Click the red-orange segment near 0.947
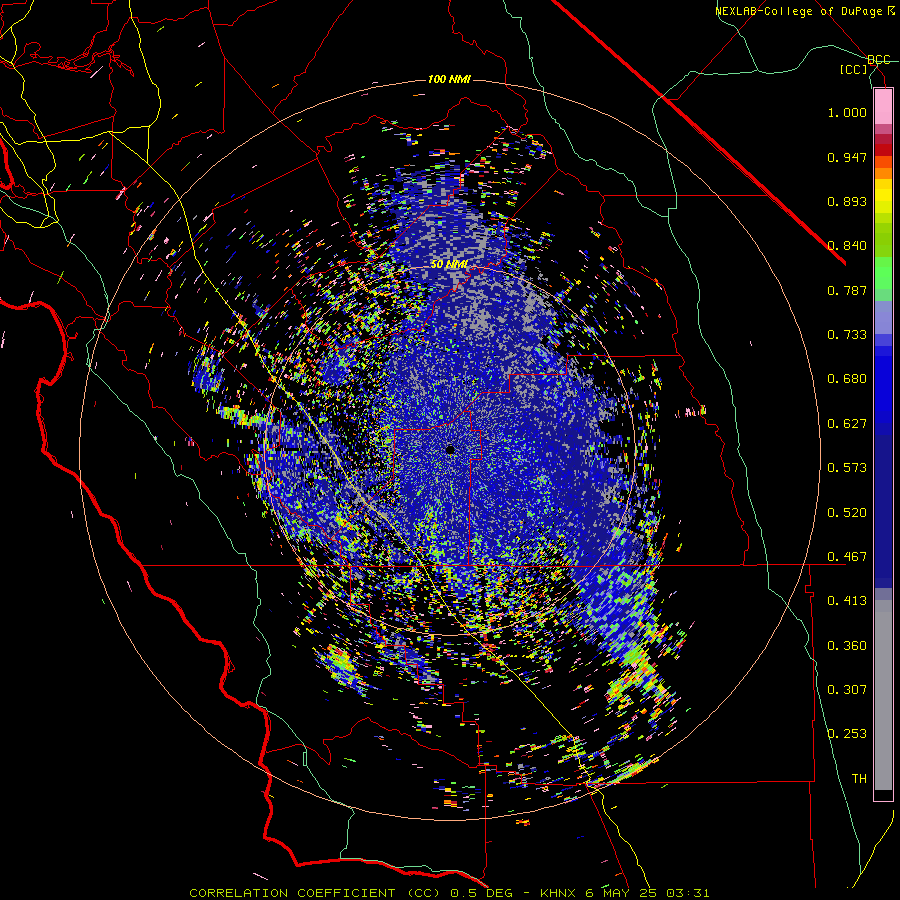Viewport: 900px width, 900px height. [x=883, y=162]
